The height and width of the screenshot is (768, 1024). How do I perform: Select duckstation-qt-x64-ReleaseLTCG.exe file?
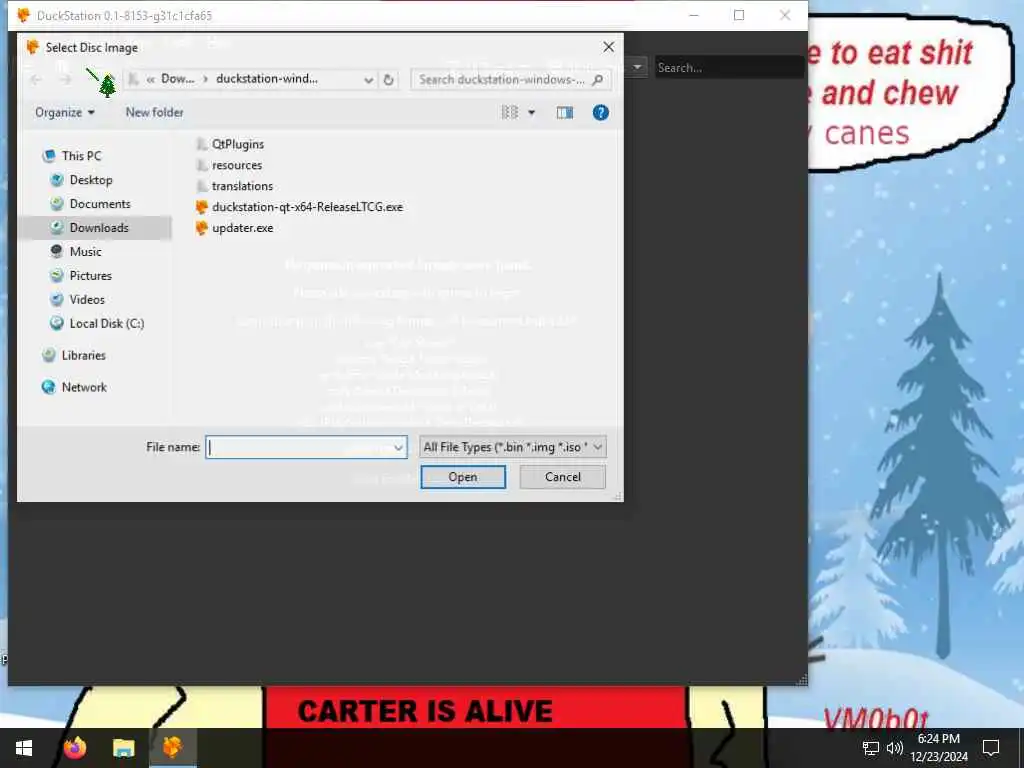[x=307, y=207]
